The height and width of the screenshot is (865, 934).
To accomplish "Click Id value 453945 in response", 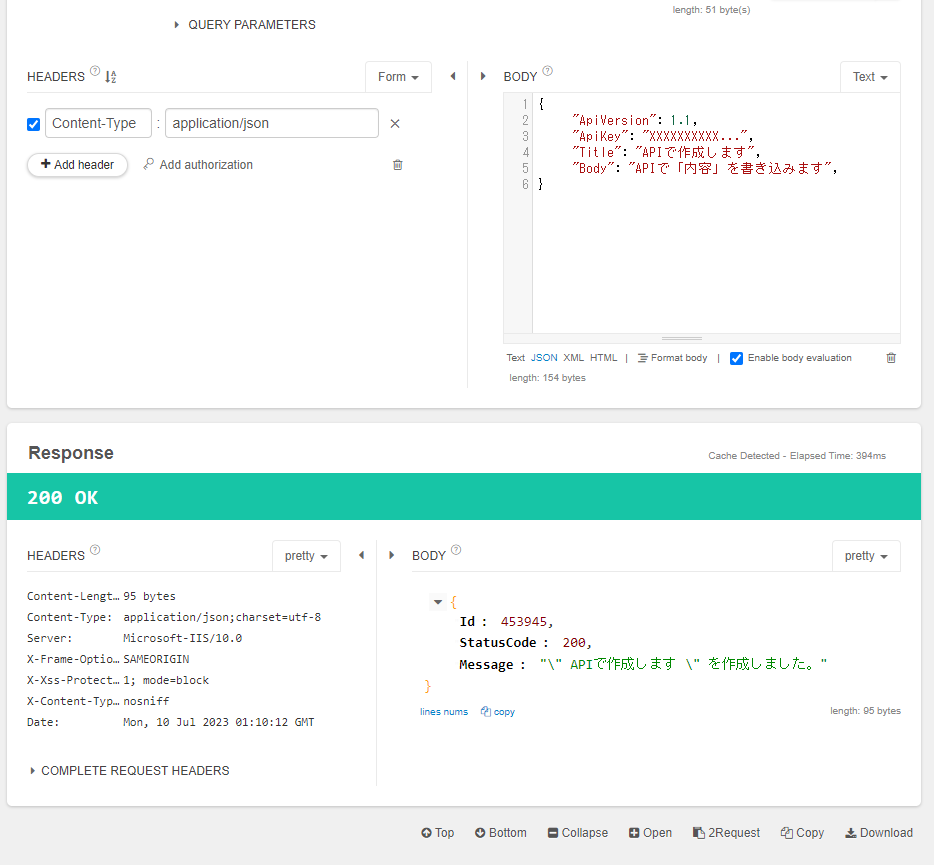I will [x=524, y=622].
